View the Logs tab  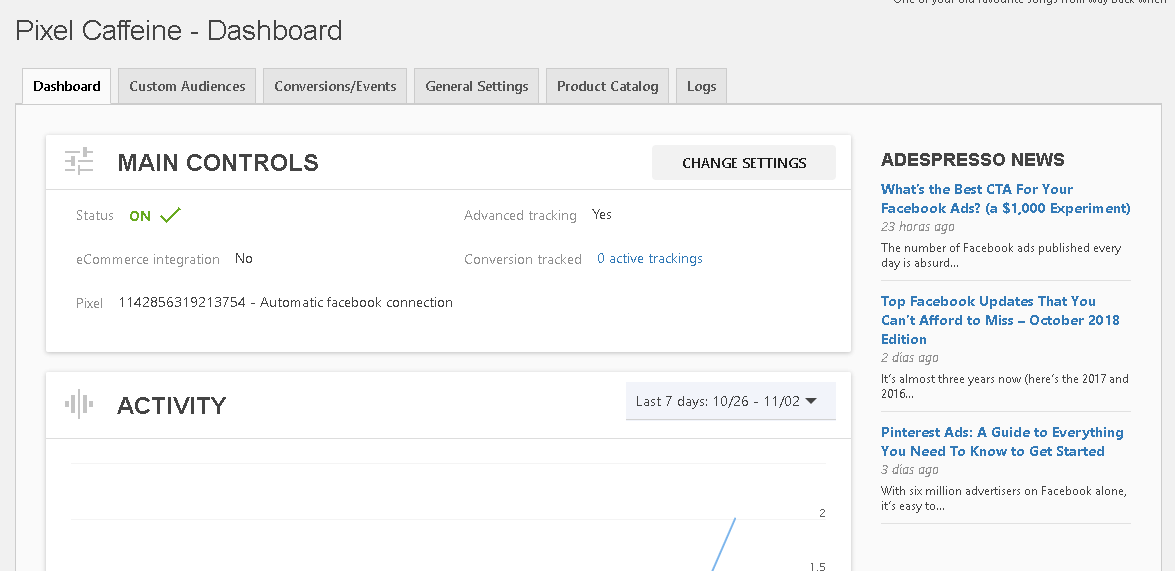tap(701, 86)
